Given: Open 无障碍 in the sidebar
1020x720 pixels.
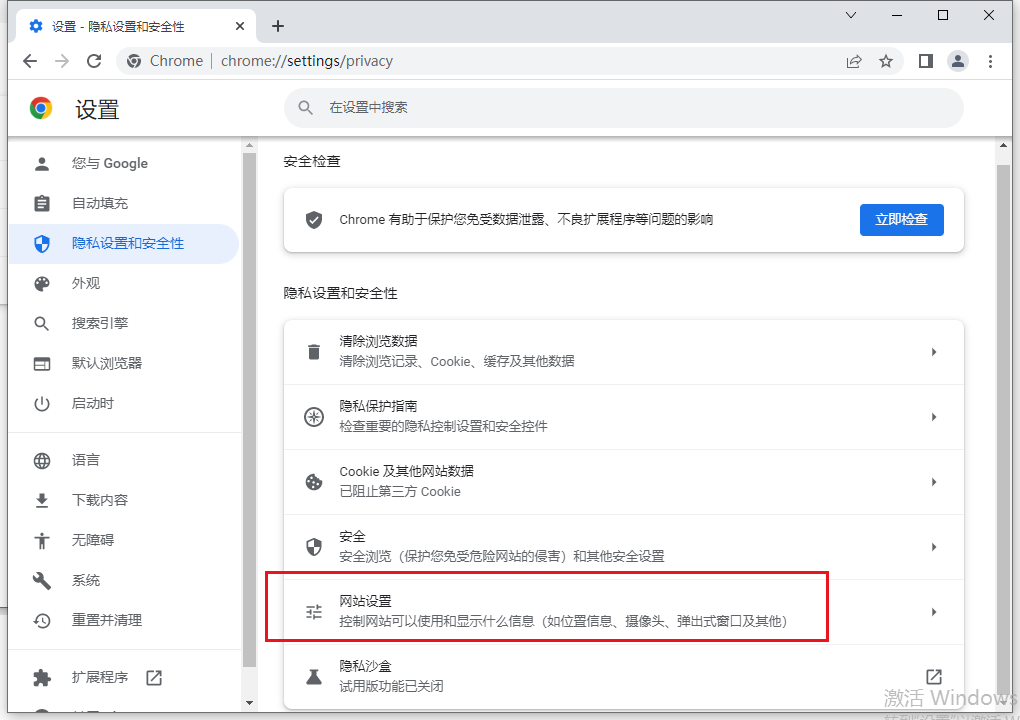Looking at the screenshot, I should coord(124,540).
